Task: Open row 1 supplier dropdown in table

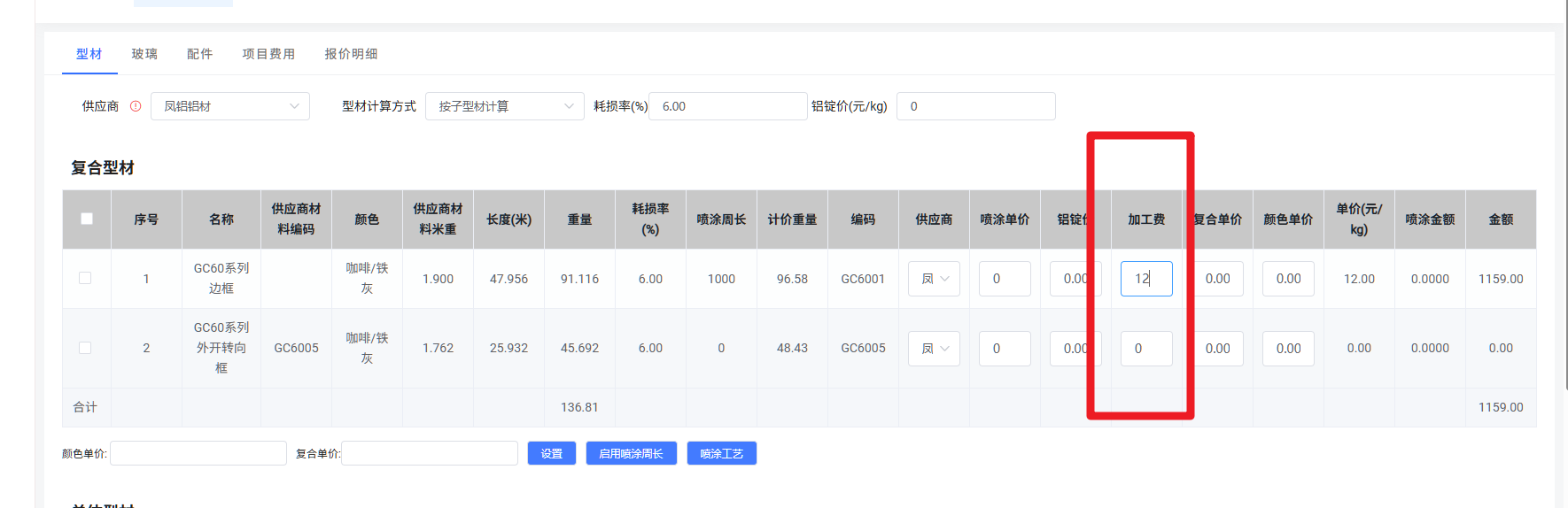Action: (x=934, y=279)
